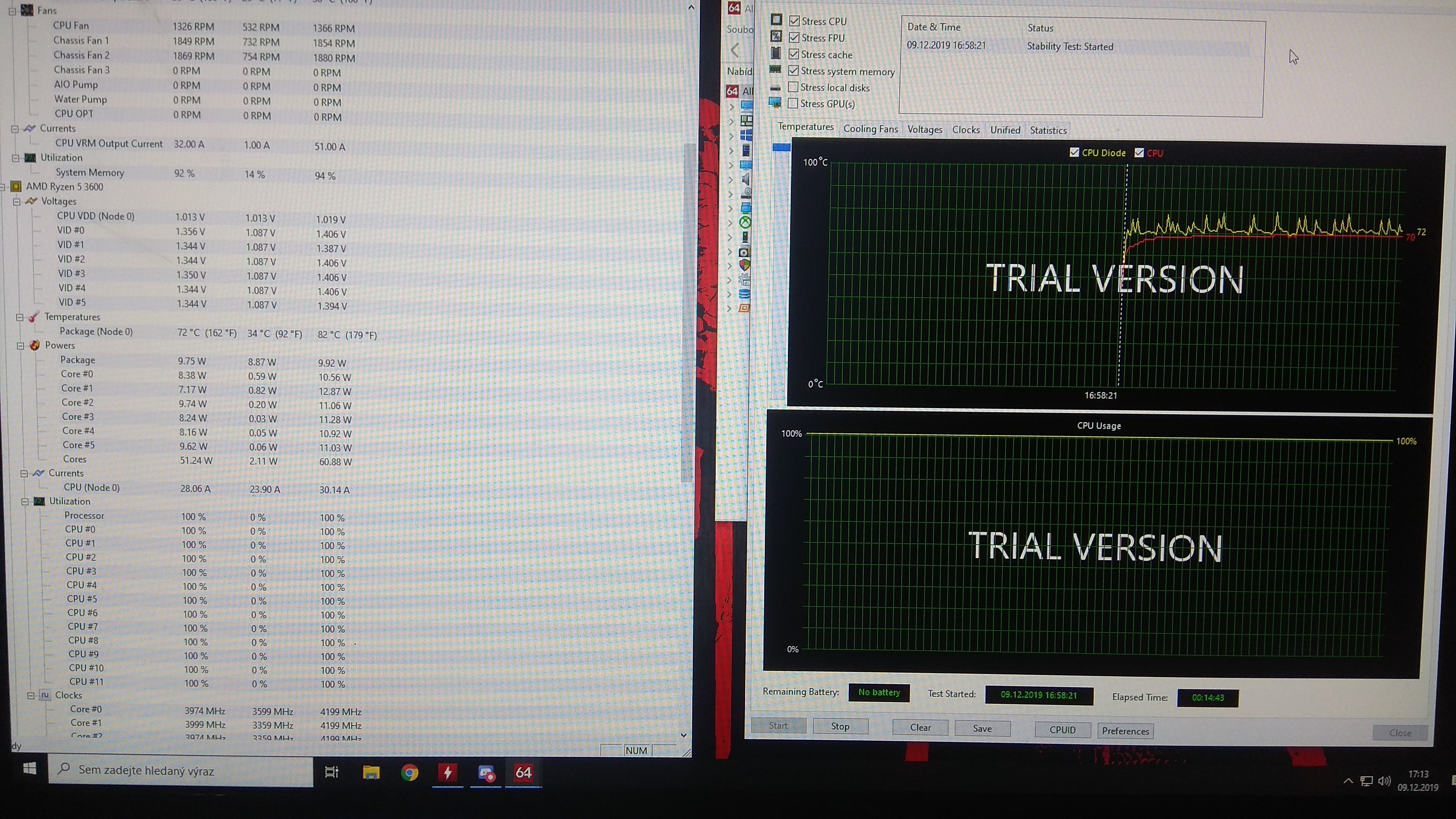The height and width of the screenshot is (819, 1456).
Task: Collapse the Clocks sensor group
Action: pyautogui.click(x=31, y=696)
